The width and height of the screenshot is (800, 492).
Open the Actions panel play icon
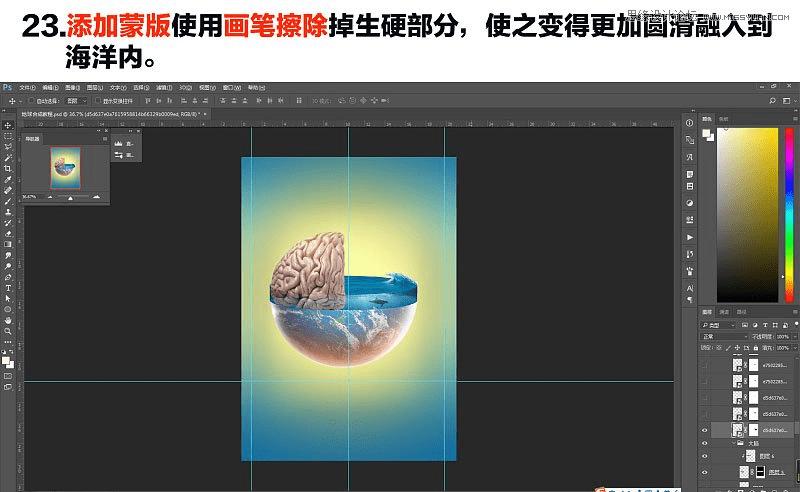[689, 237]
